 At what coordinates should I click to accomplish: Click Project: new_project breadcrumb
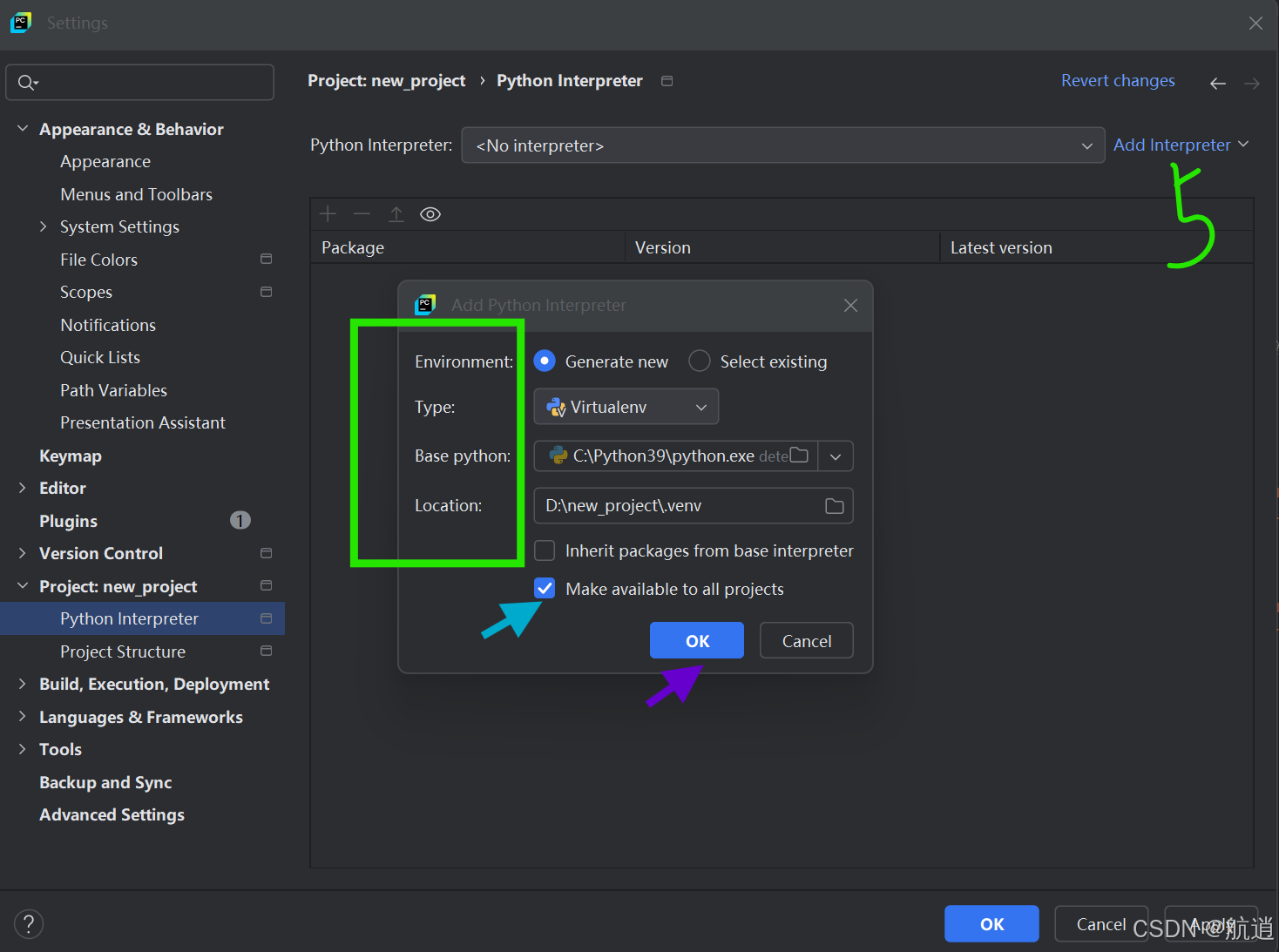(x=387, y=81)
